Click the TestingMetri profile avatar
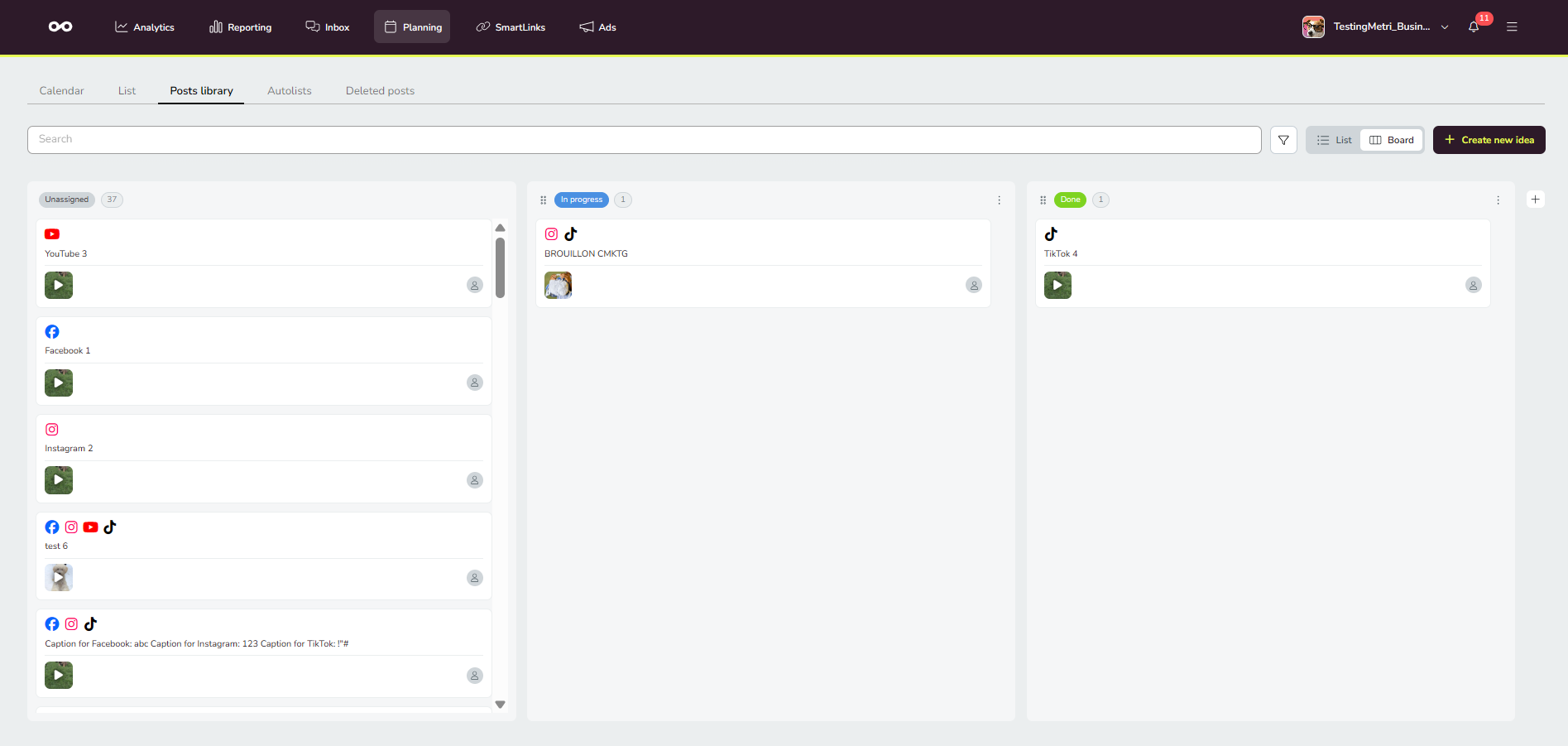Image resolution: width=1568 pixels, height=746 pixels. click(1313, 26)
